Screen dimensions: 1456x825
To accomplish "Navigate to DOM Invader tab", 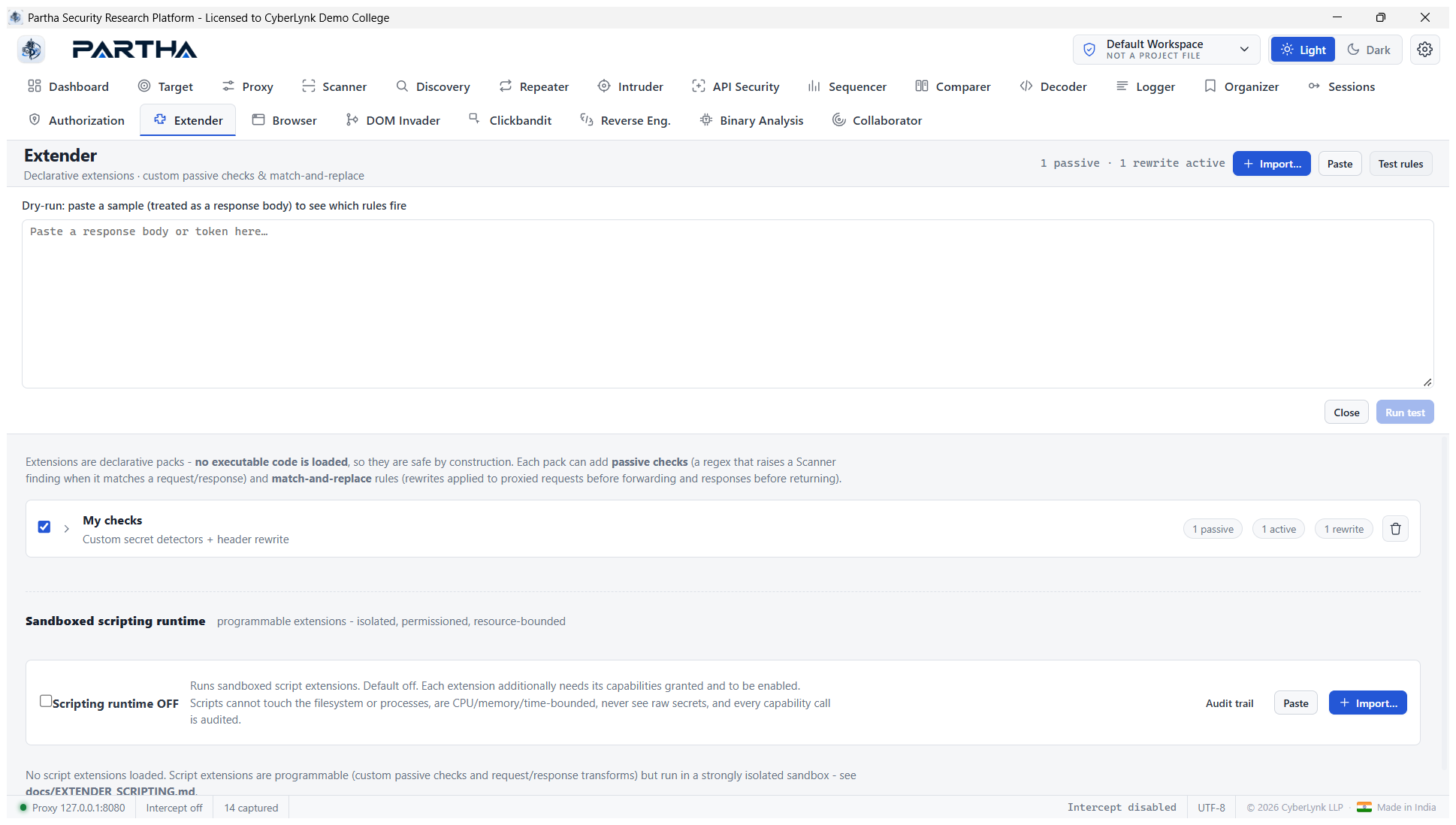I will click(x=393, y=120).
